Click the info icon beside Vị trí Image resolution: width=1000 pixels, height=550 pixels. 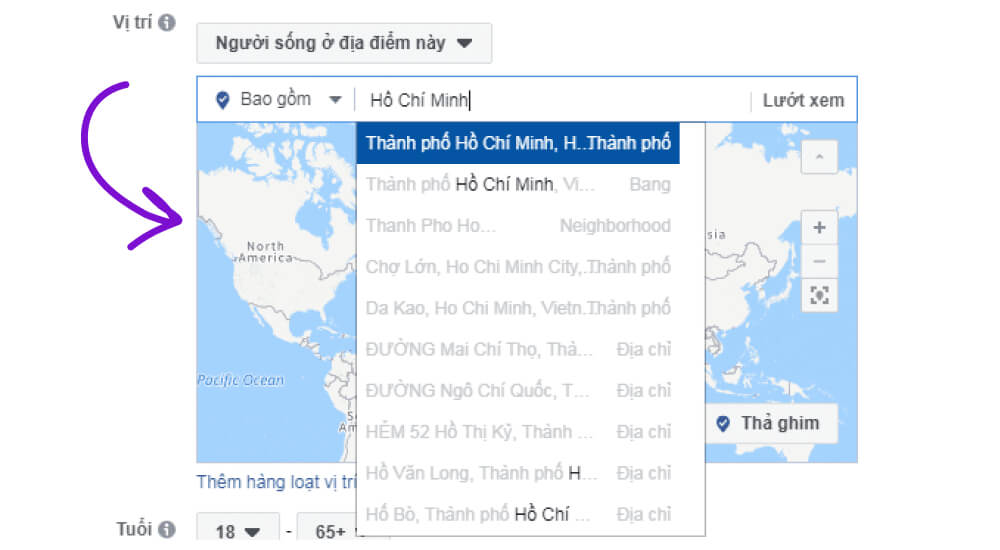[x=166, y=23]
